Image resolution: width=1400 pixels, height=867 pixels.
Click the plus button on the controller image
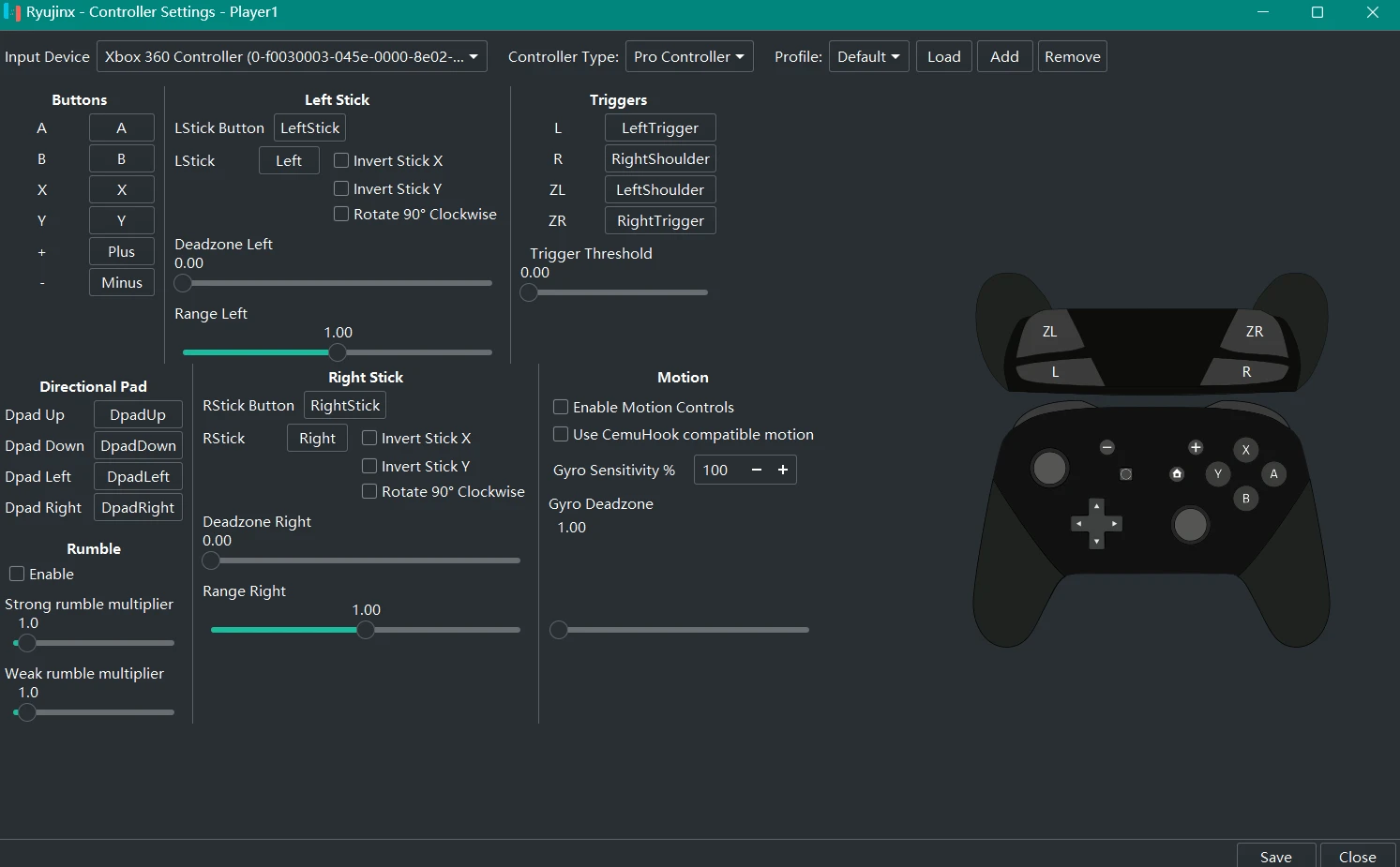[x=1196, y=448]
